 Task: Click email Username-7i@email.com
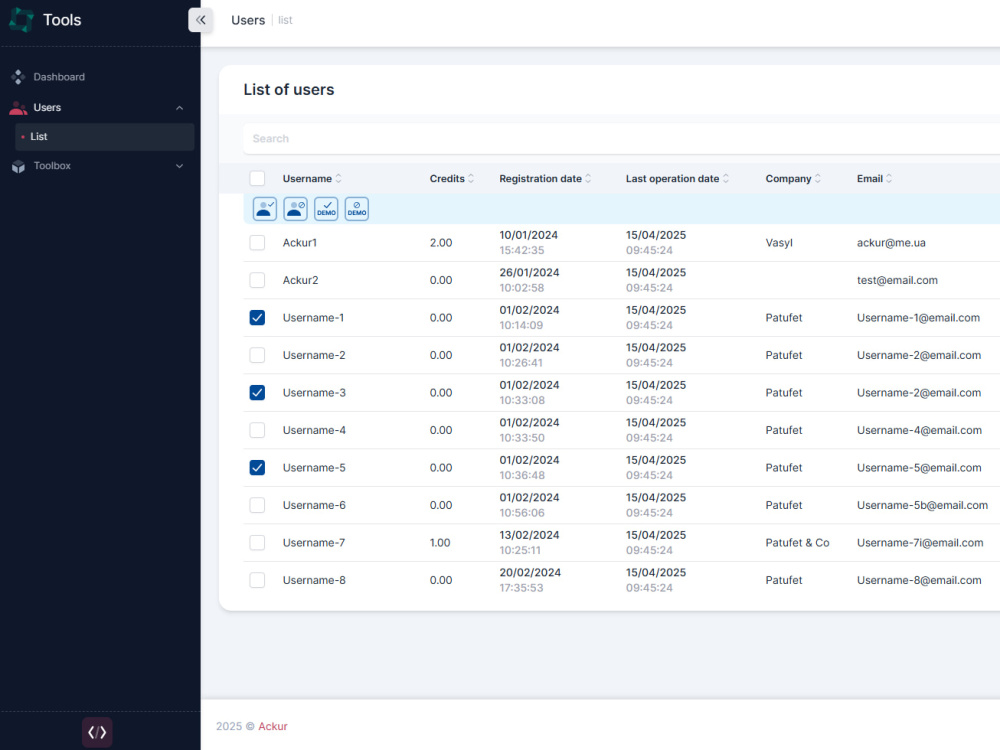920,543
